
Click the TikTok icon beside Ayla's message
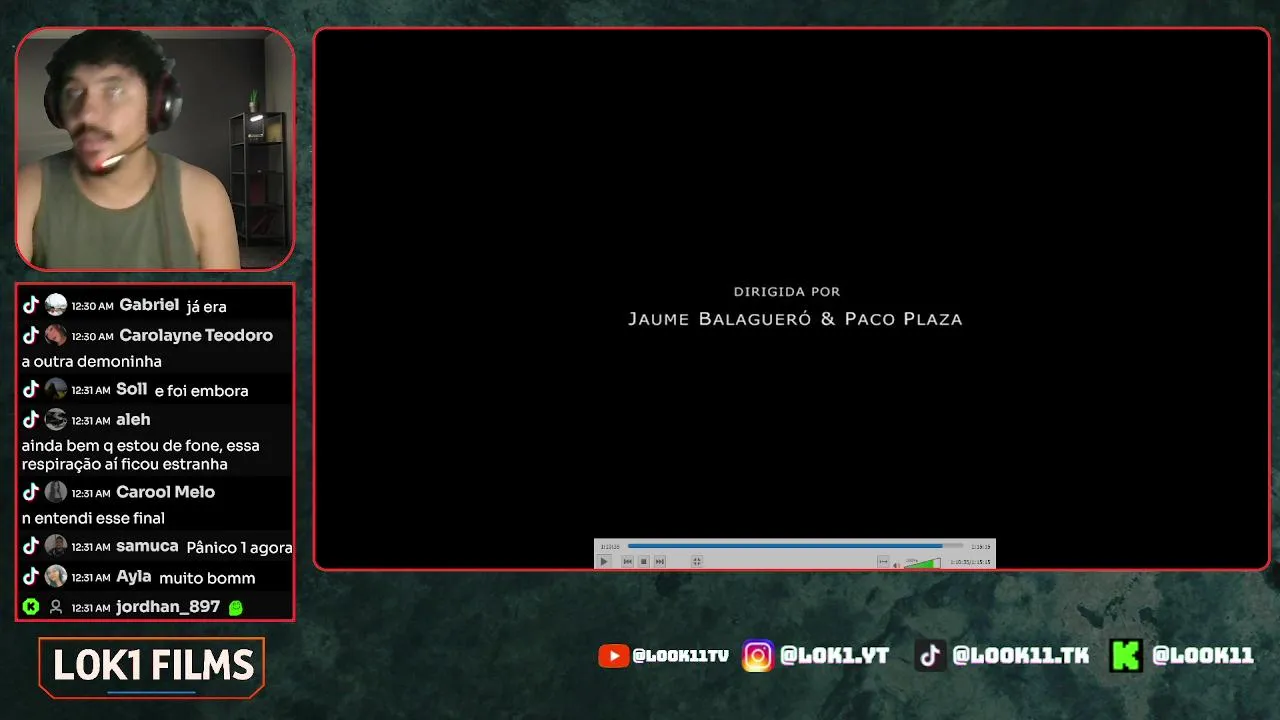(x=31, y=576)
